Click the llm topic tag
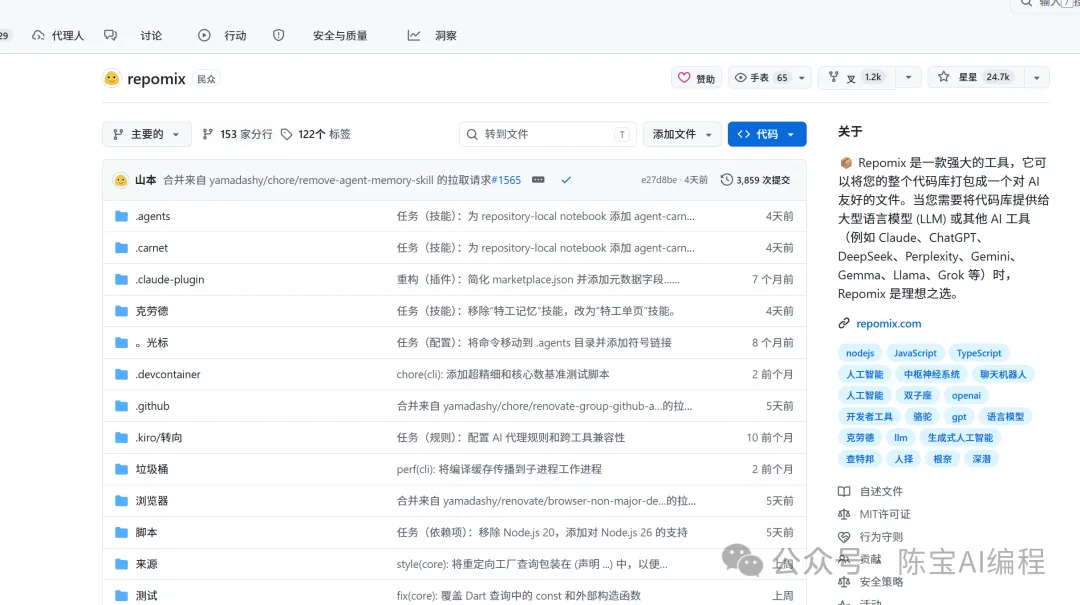Image resolution: width=1080 pixels, height=605 pixels. coord(900,438)
